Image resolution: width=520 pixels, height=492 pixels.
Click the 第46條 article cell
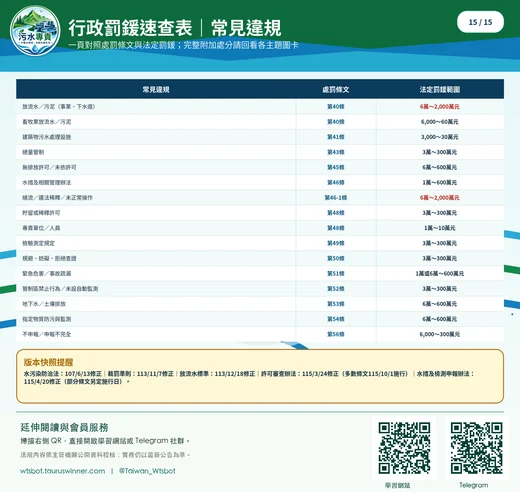coord(336,183)
